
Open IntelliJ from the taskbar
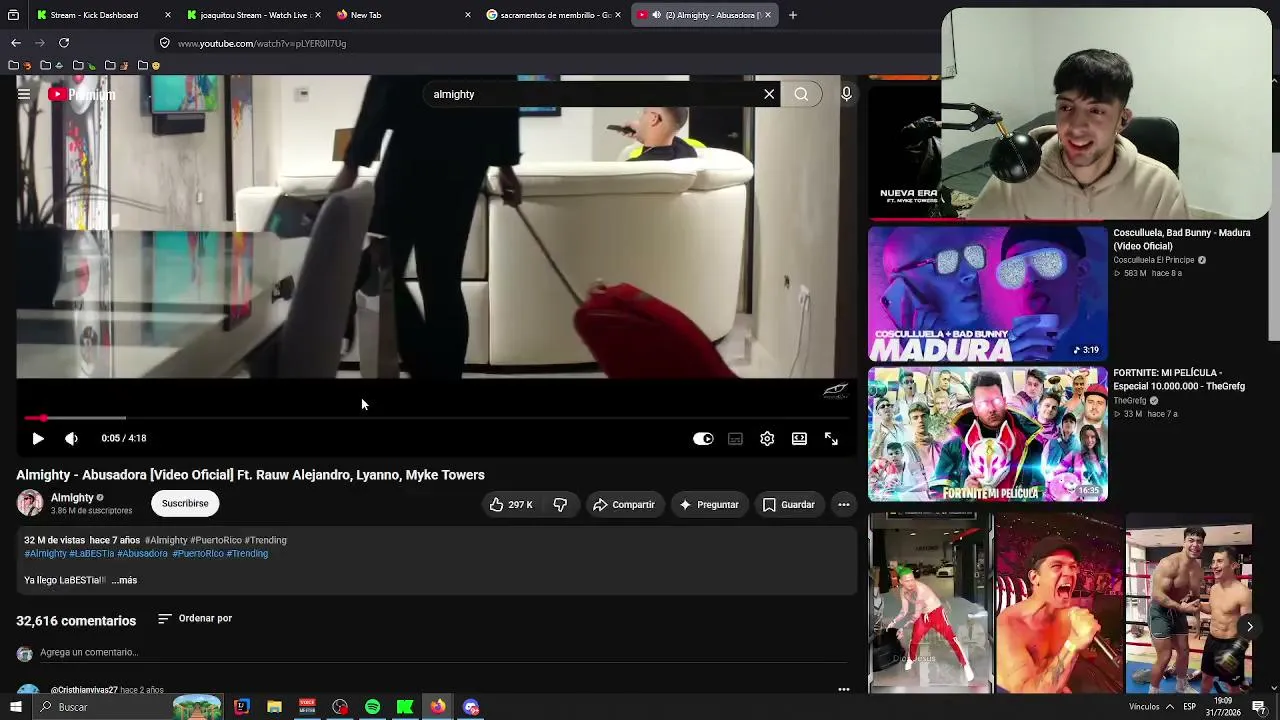pos(242,707)
